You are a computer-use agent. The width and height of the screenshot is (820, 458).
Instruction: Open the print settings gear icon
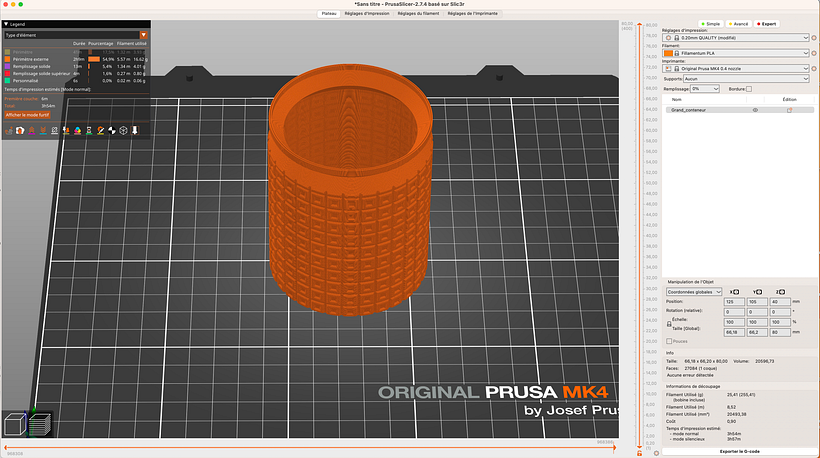812,37
